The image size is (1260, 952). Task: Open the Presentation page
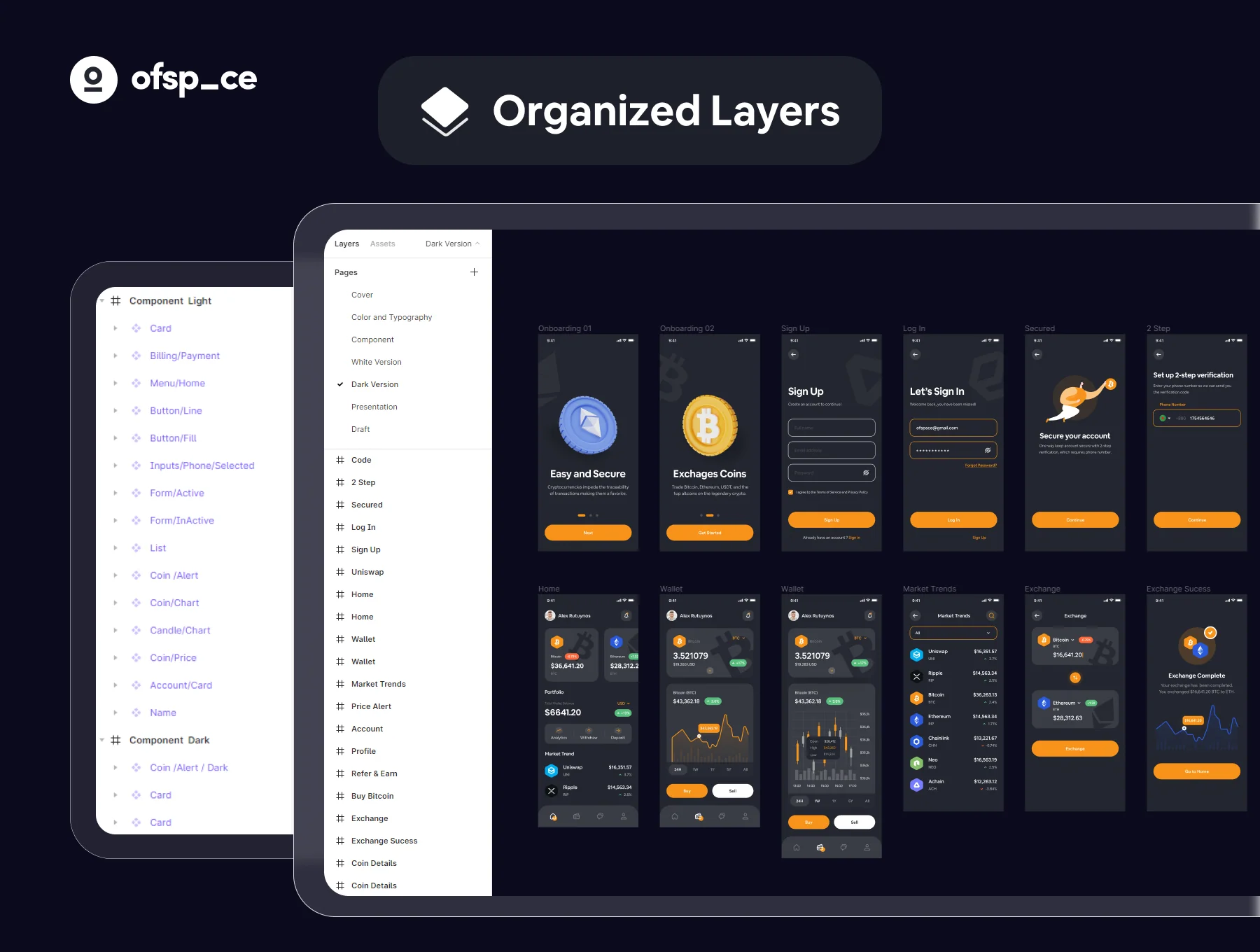coord(374,407)
